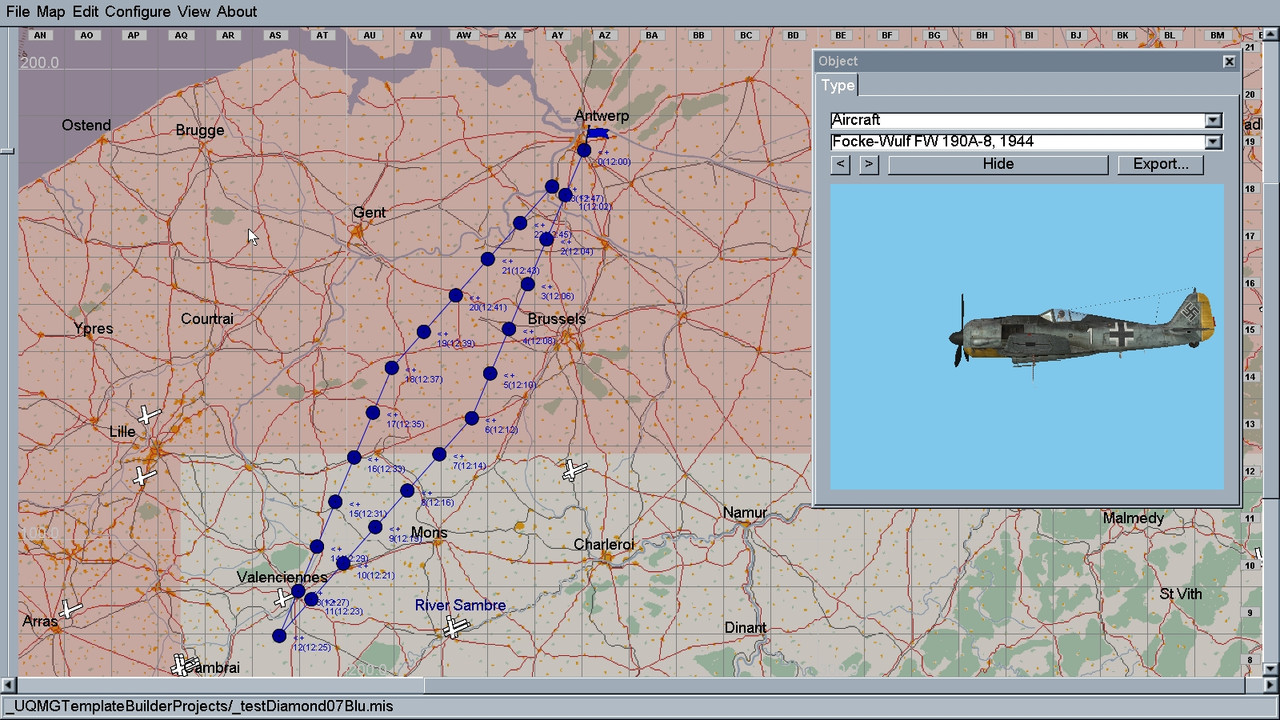The height and width of the screenshot is (720, 1280).
Task: Click the previous aircraft '<' button
Action: click(841, 164)
